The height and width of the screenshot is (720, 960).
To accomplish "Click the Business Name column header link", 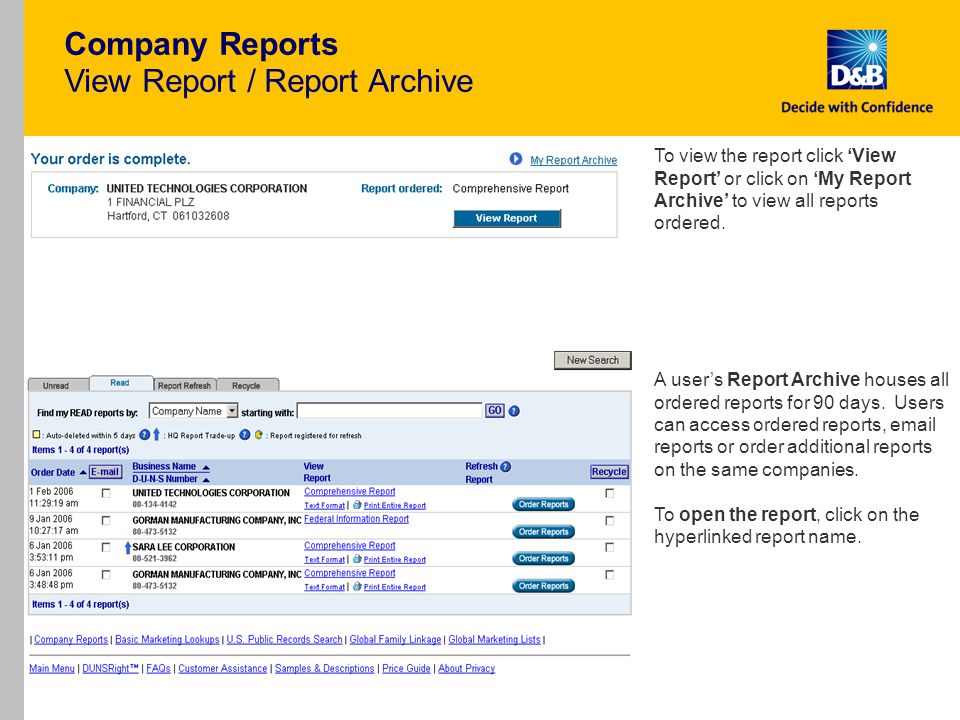I will (x=164, y=467).
